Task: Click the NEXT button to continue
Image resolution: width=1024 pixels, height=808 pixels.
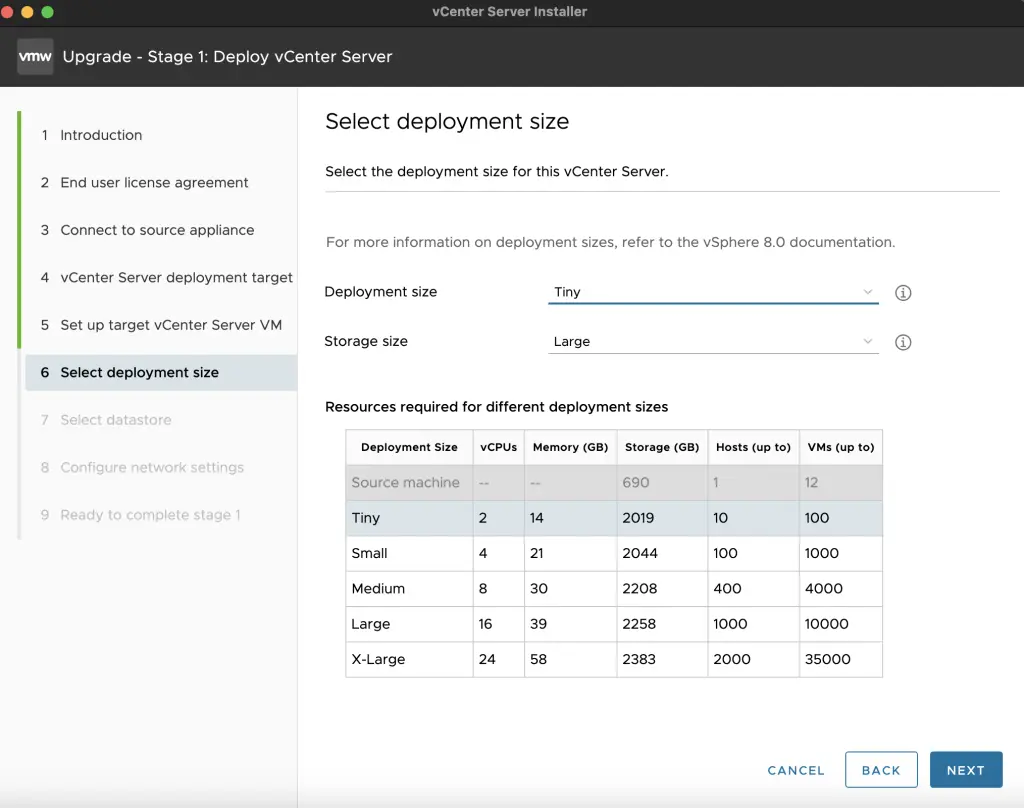Action: 965,770
